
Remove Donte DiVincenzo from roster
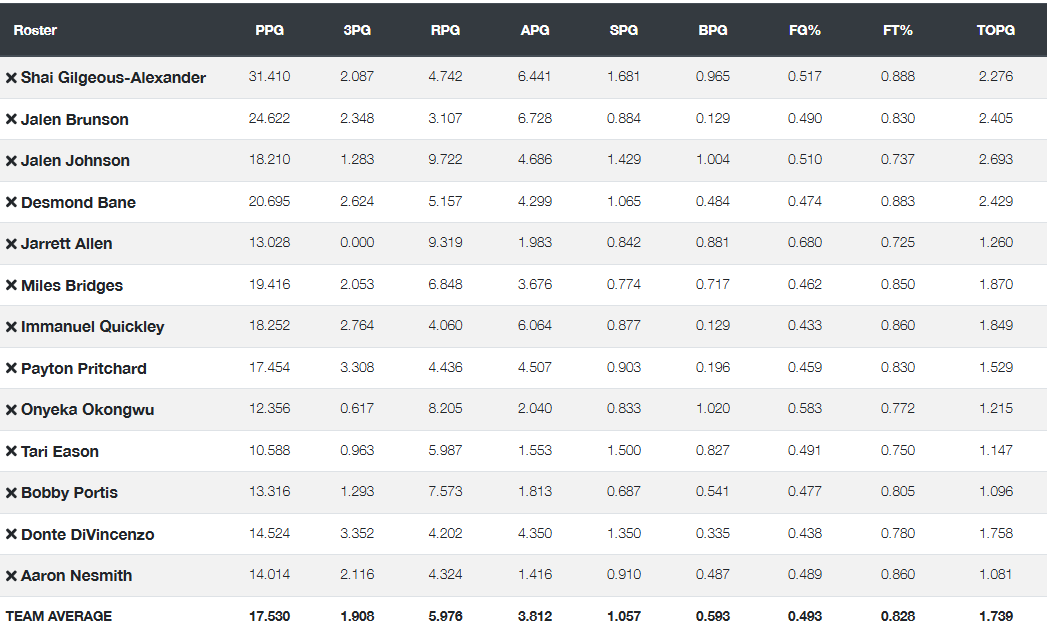11,535
